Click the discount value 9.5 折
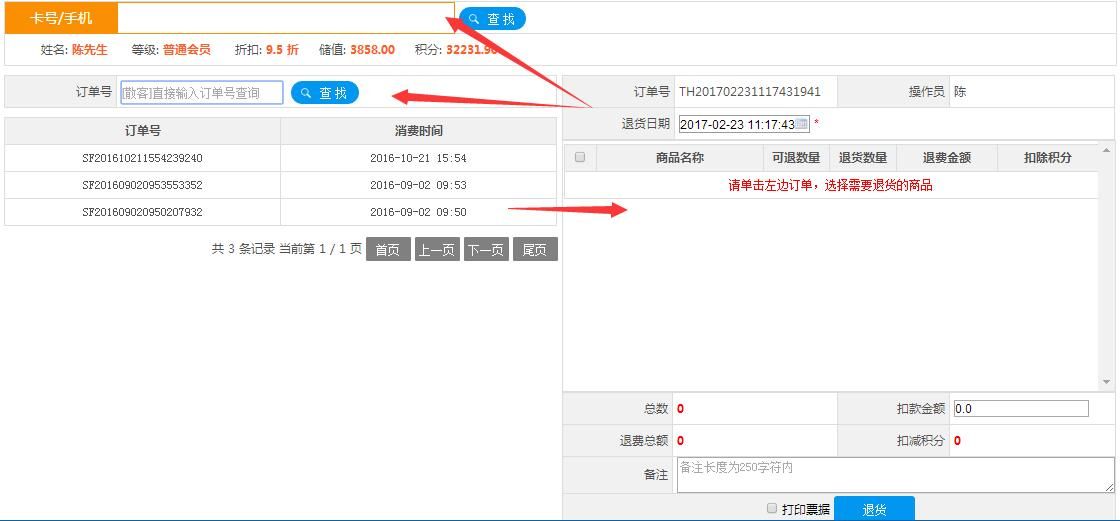The image size is (1120, 521). tap(282, 50)
